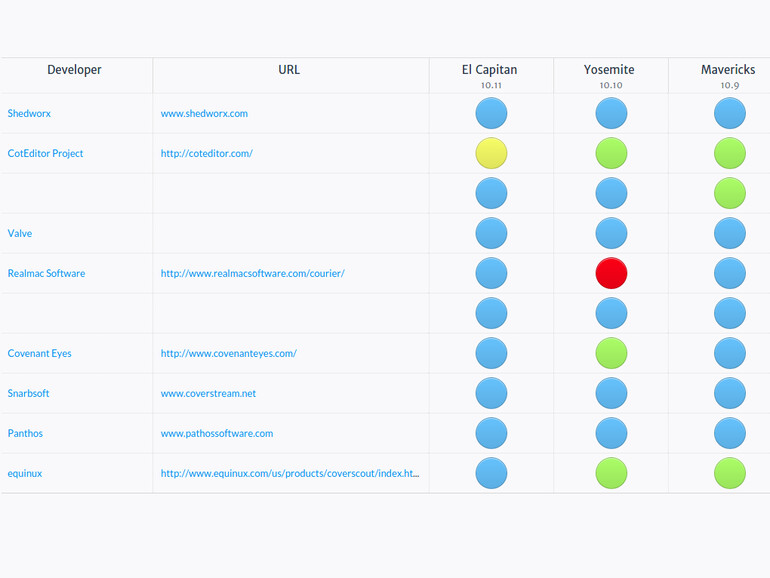The width and height of the screenshot is (770, 578).
Task: Open the equinux developer link
Action: click(x=25, y=473)
